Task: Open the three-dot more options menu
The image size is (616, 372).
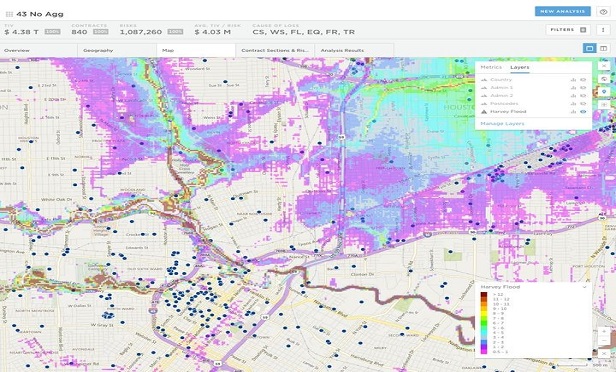Action: [x=603, y=30]
